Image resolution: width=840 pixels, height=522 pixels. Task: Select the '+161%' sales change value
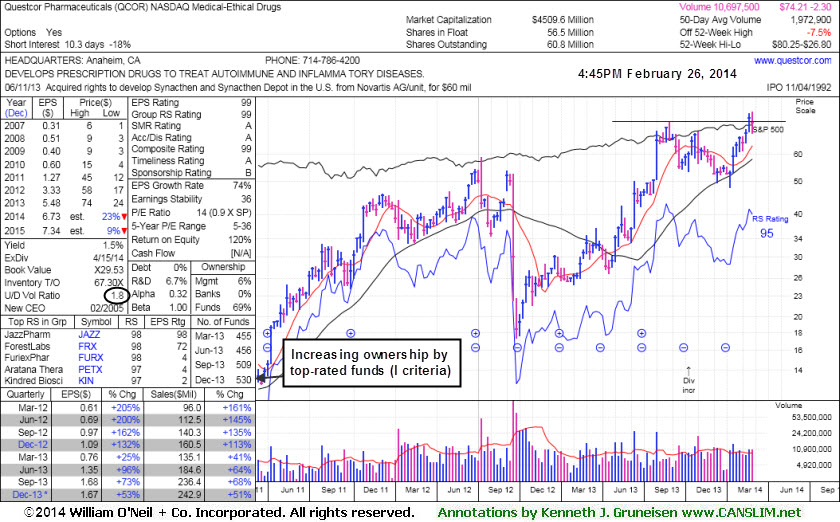(236, 408)
